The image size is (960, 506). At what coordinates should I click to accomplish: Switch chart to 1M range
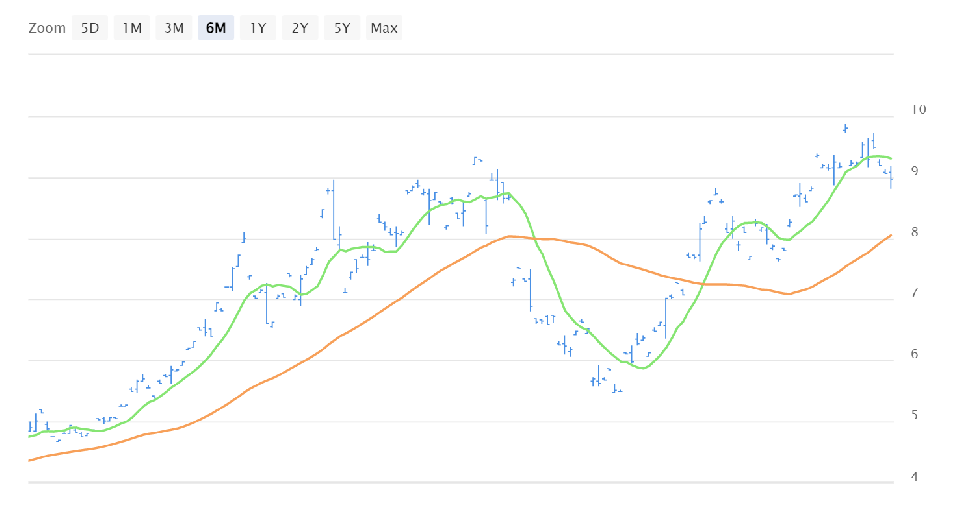click(132, 28)
